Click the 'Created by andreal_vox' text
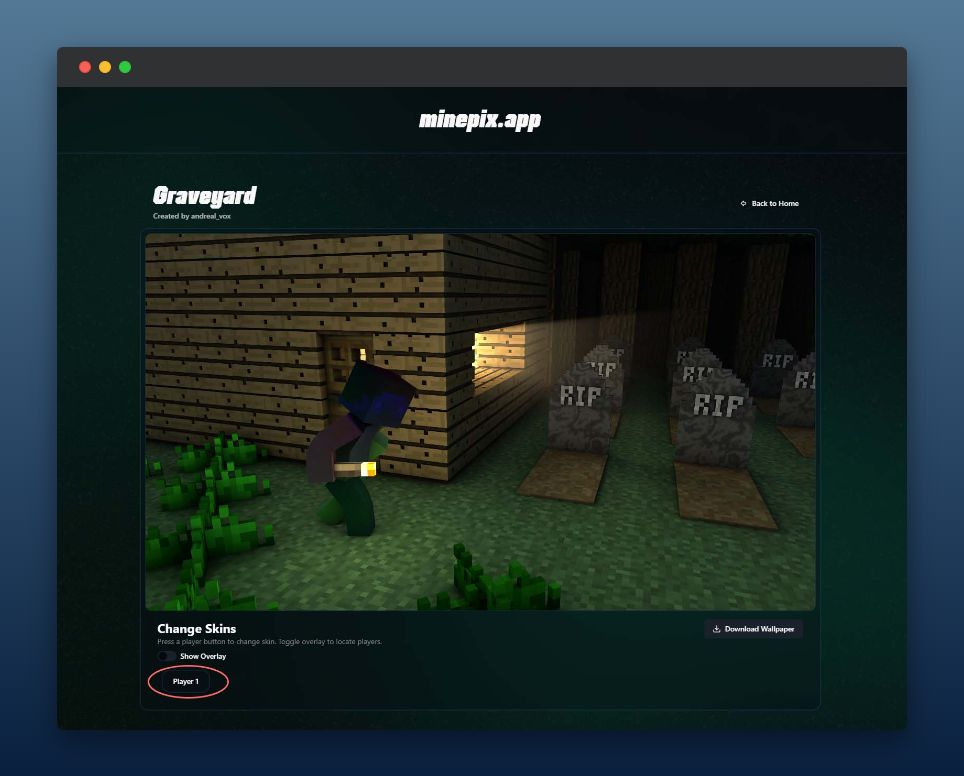964x776 pixels. click(192, 216)
